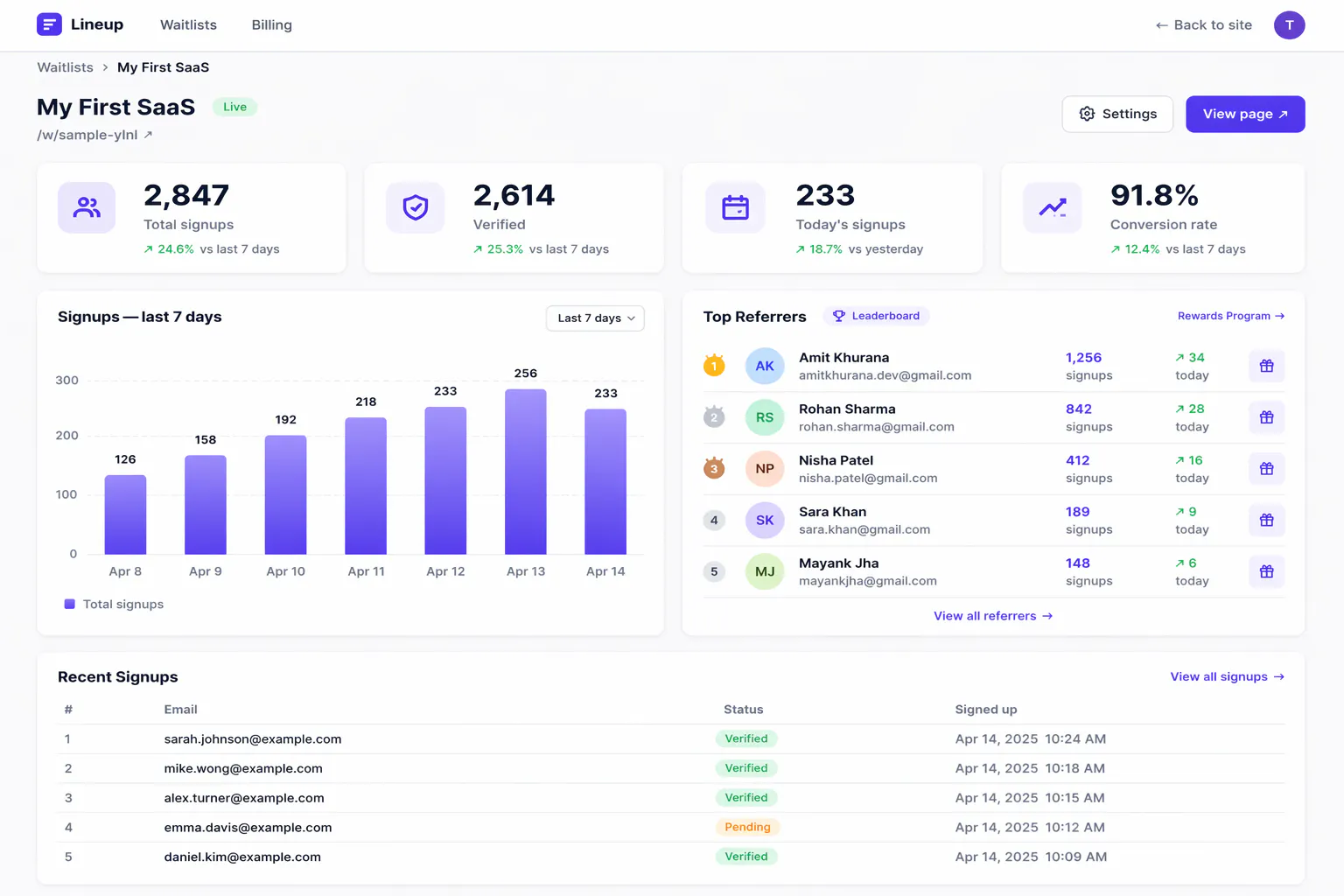Viewport: 1344px width, 896px height.
Task: Click the Pending status badge
Action: point(747,827)
